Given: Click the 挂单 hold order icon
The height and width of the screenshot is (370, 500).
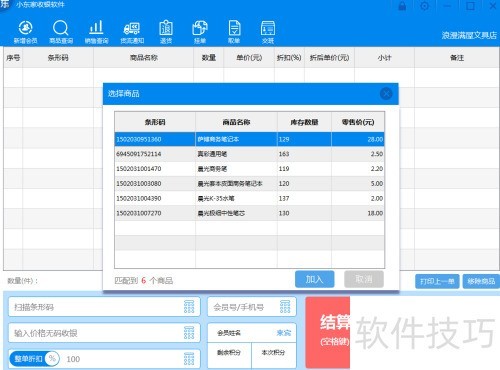Looking at the screenshot, I should (200, 32).
